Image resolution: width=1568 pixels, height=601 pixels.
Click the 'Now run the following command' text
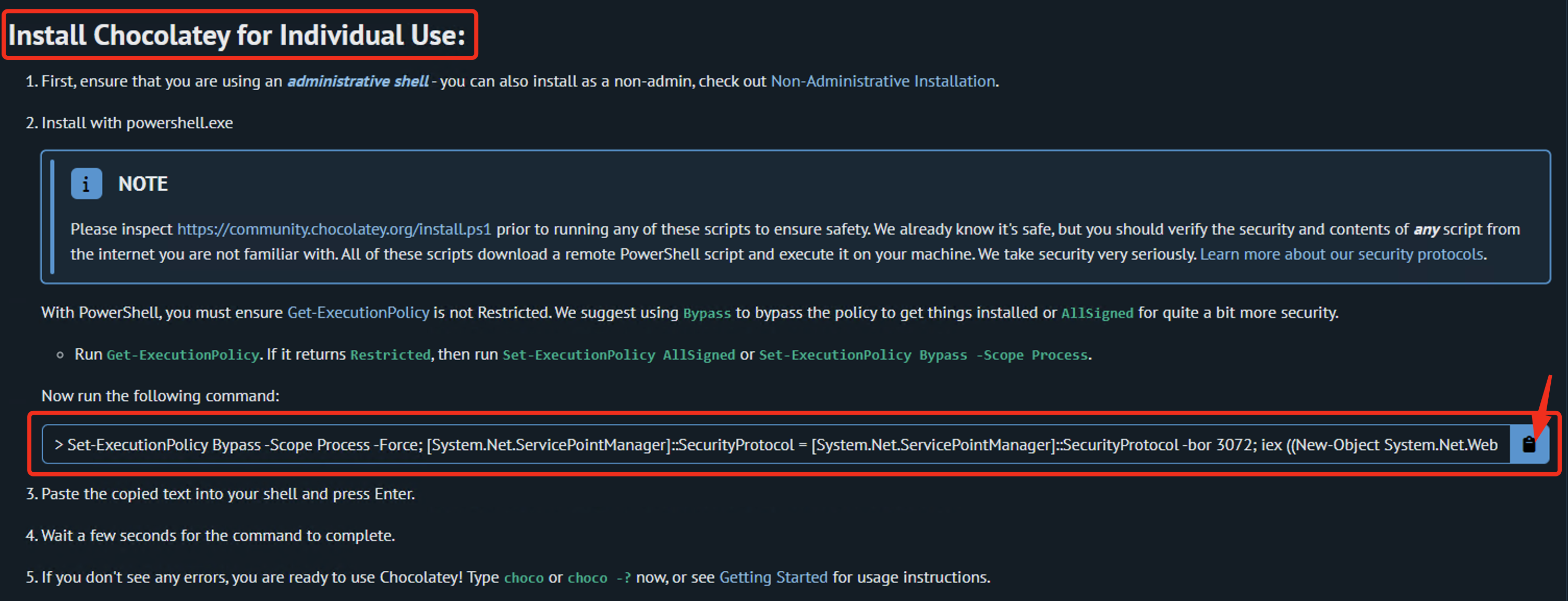[160, 396]
